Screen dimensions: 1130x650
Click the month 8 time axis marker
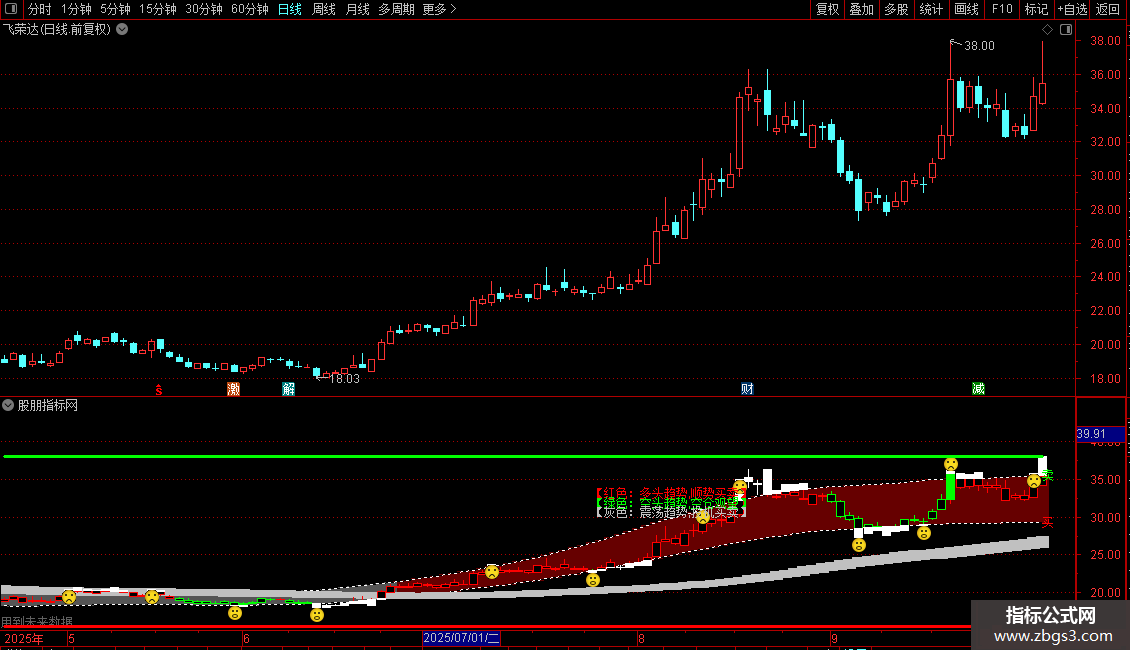(x=641, y=638)
